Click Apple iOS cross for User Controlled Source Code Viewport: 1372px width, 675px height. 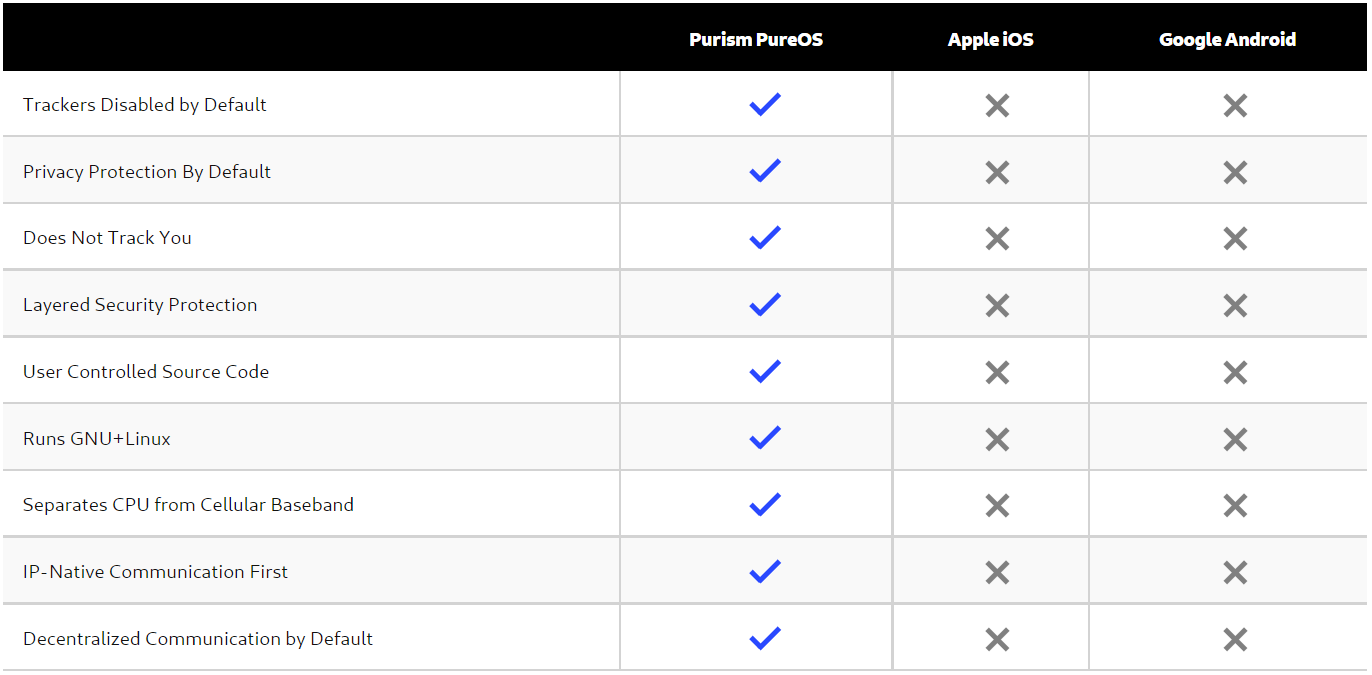[997, 372]
